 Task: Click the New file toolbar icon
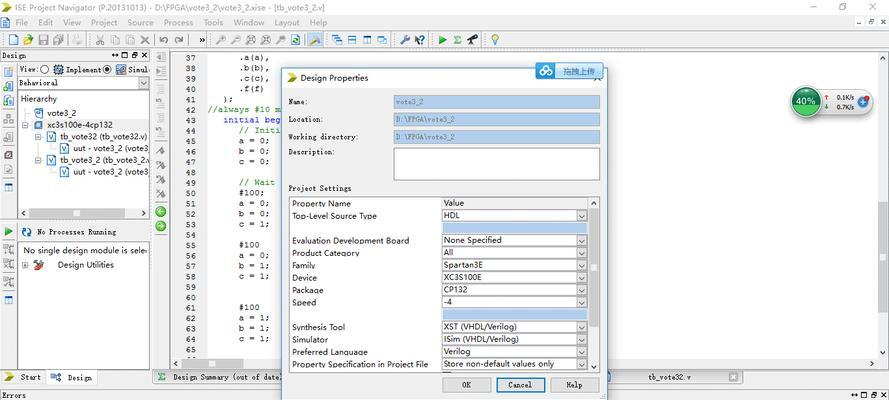[x=12, y=40]
